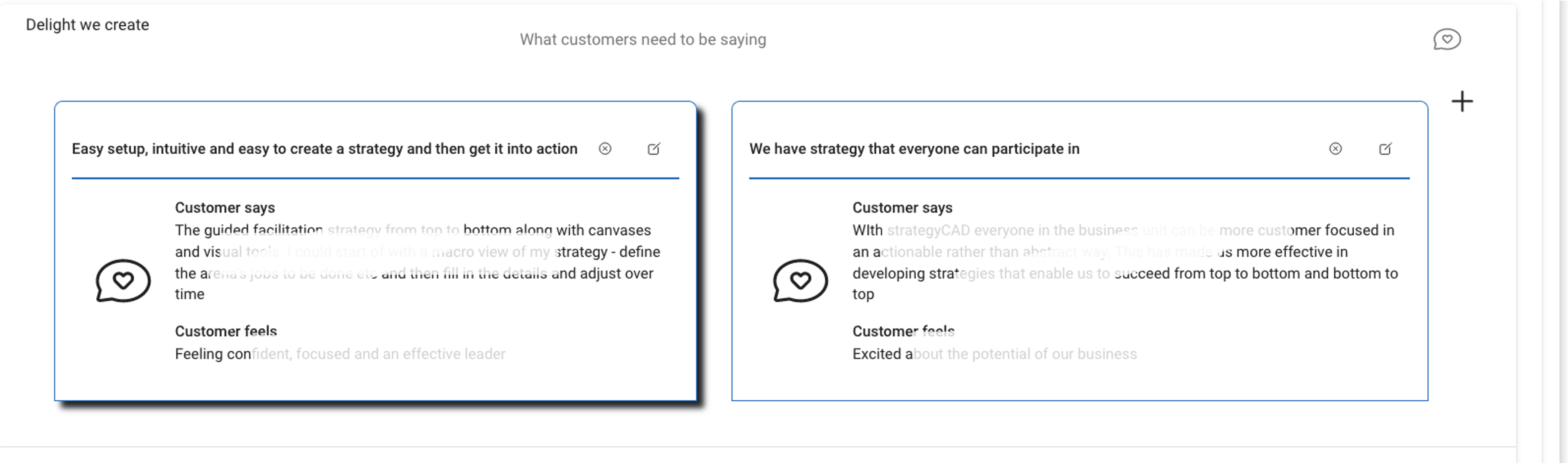Select the "Delight we create" heading
The height and width of the screenshot is (464, 1568).
point(87,25)
